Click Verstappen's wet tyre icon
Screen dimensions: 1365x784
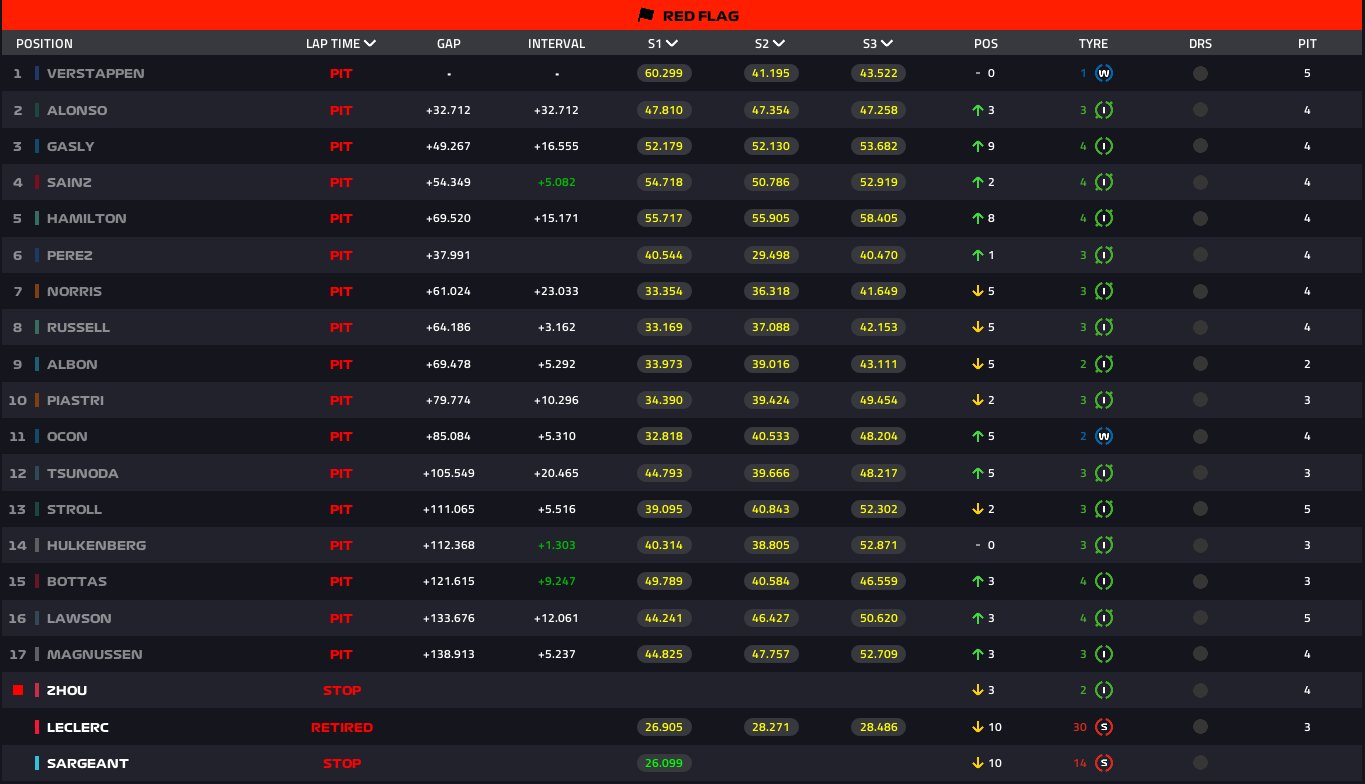(1104, 73)
